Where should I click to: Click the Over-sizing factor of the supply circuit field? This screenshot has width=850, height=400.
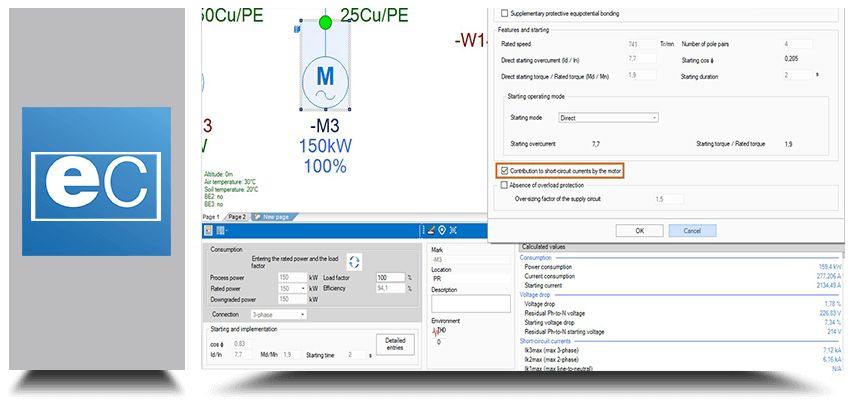[x=669, y=199]
